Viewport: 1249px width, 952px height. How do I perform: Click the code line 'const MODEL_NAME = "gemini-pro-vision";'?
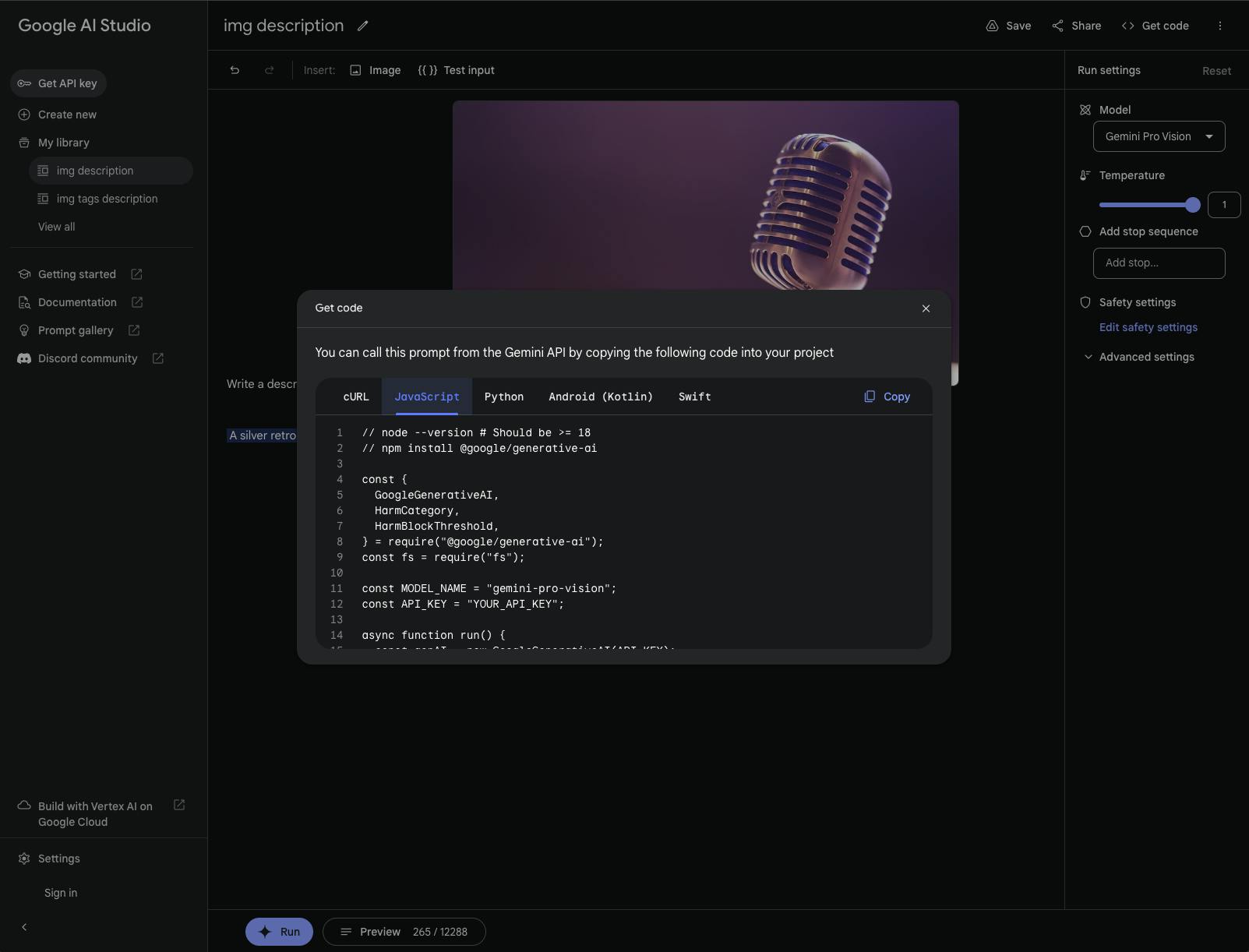coord(489,588)
